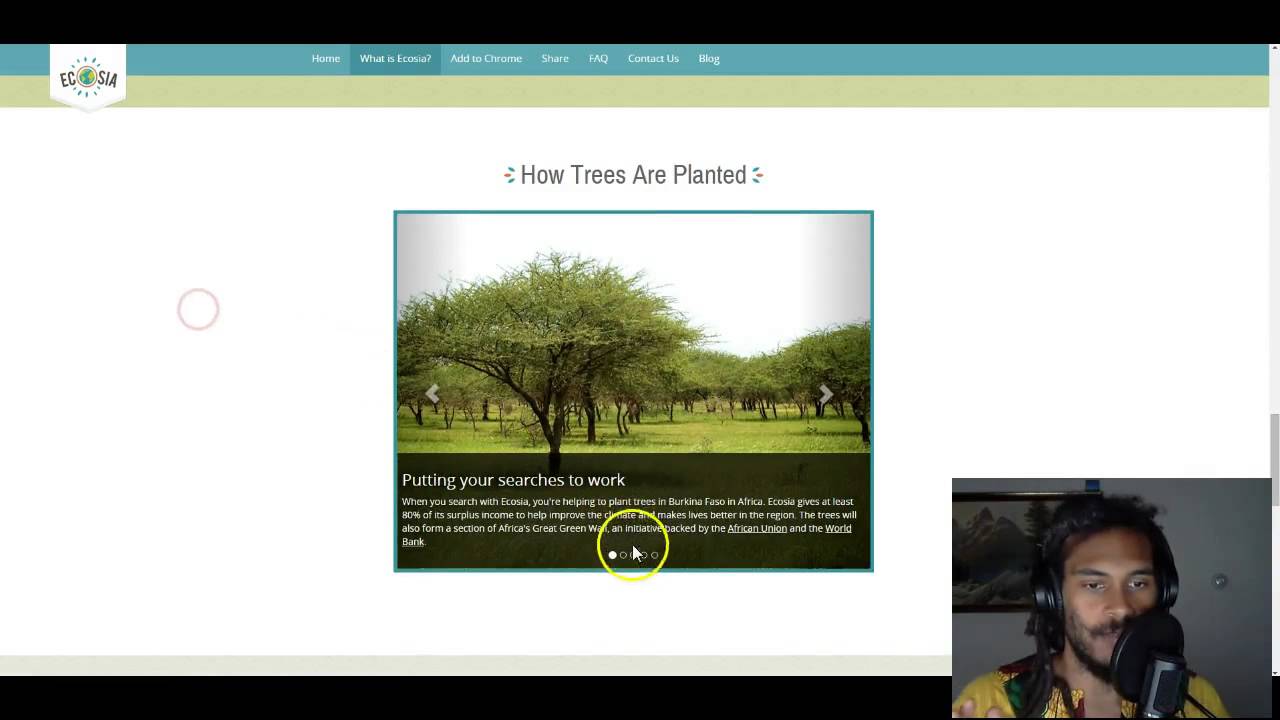Image resolution: width=1280 pixels, height=720 pixels.
Task: Select the last carousel indicator dot
Action: coord(654,555)
